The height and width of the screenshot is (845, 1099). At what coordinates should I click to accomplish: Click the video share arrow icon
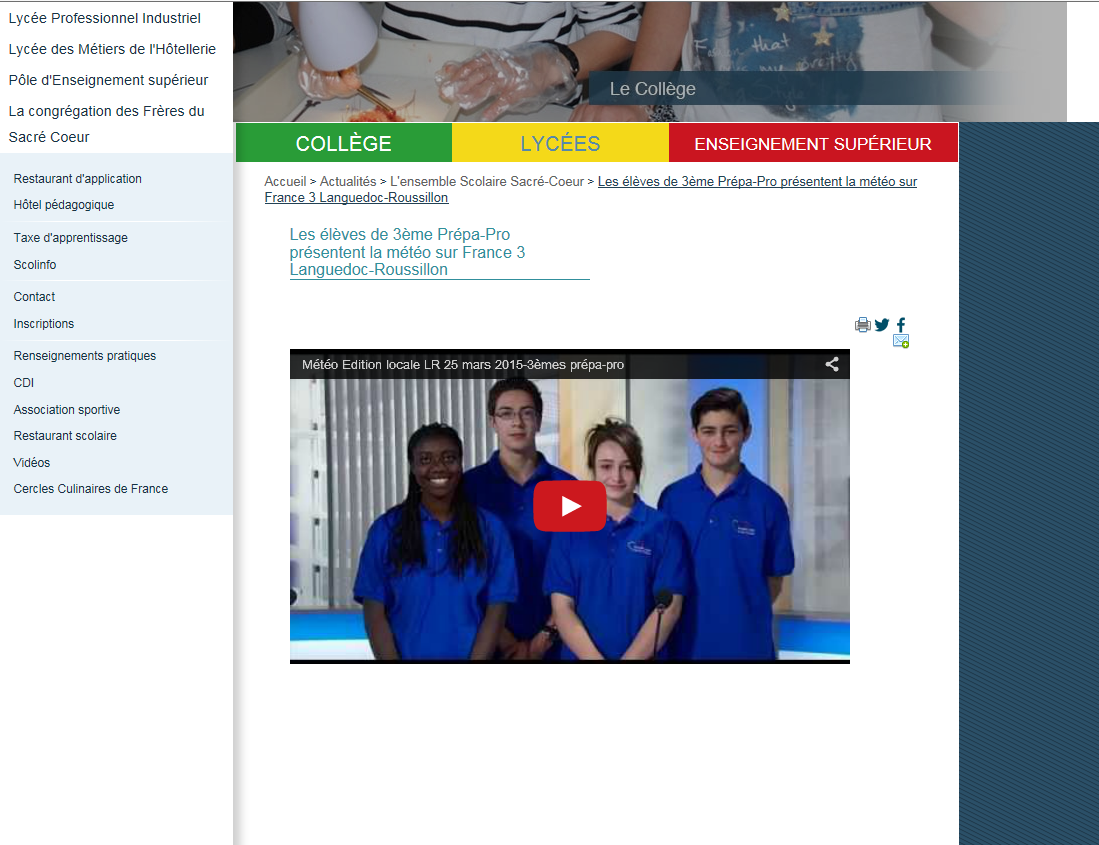point(832,364)
